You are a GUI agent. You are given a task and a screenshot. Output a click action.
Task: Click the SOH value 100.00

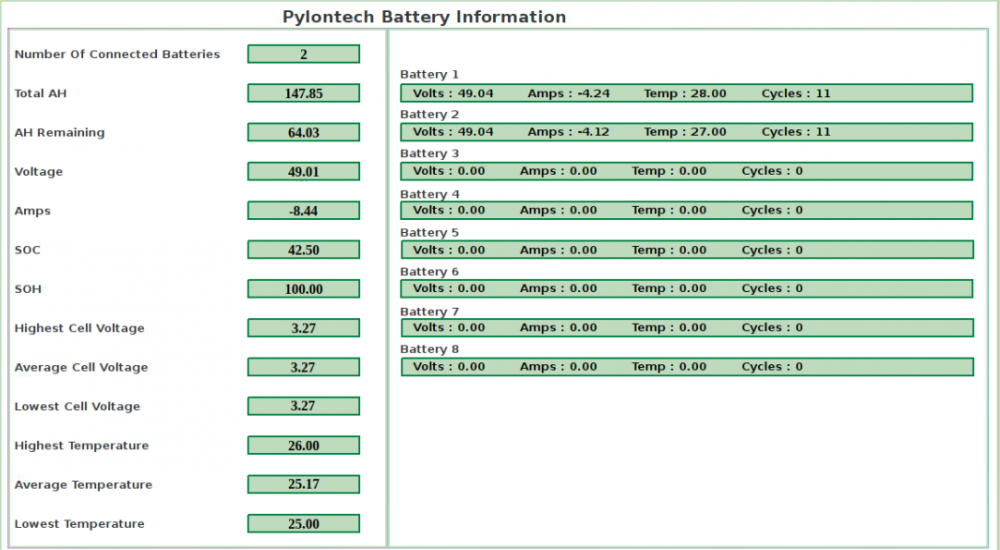(304, 289)
